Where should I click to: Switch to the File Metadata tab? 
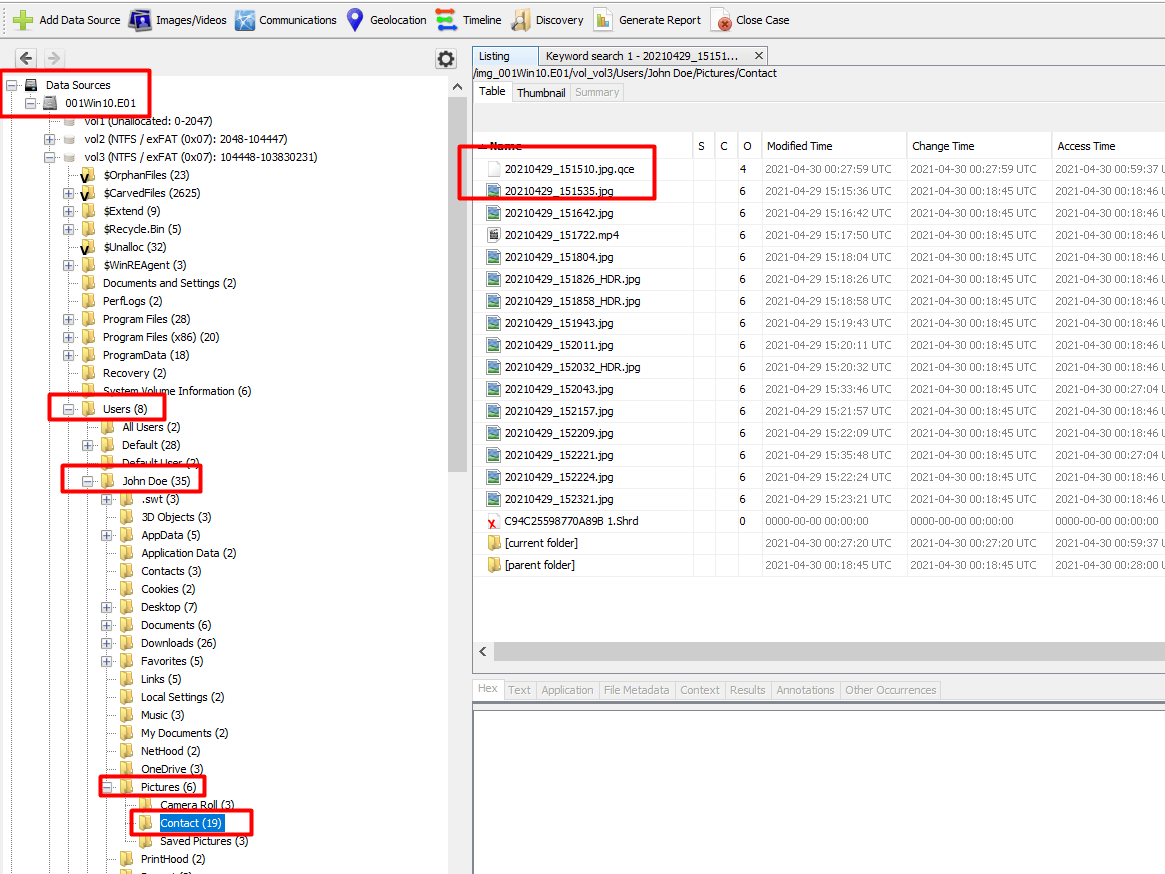click(x=637, y=690)
